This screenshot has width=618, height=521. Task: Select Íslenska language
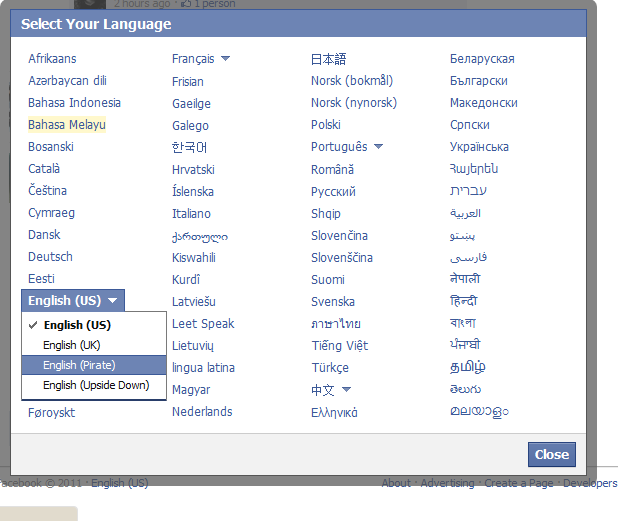click(193, 192)
